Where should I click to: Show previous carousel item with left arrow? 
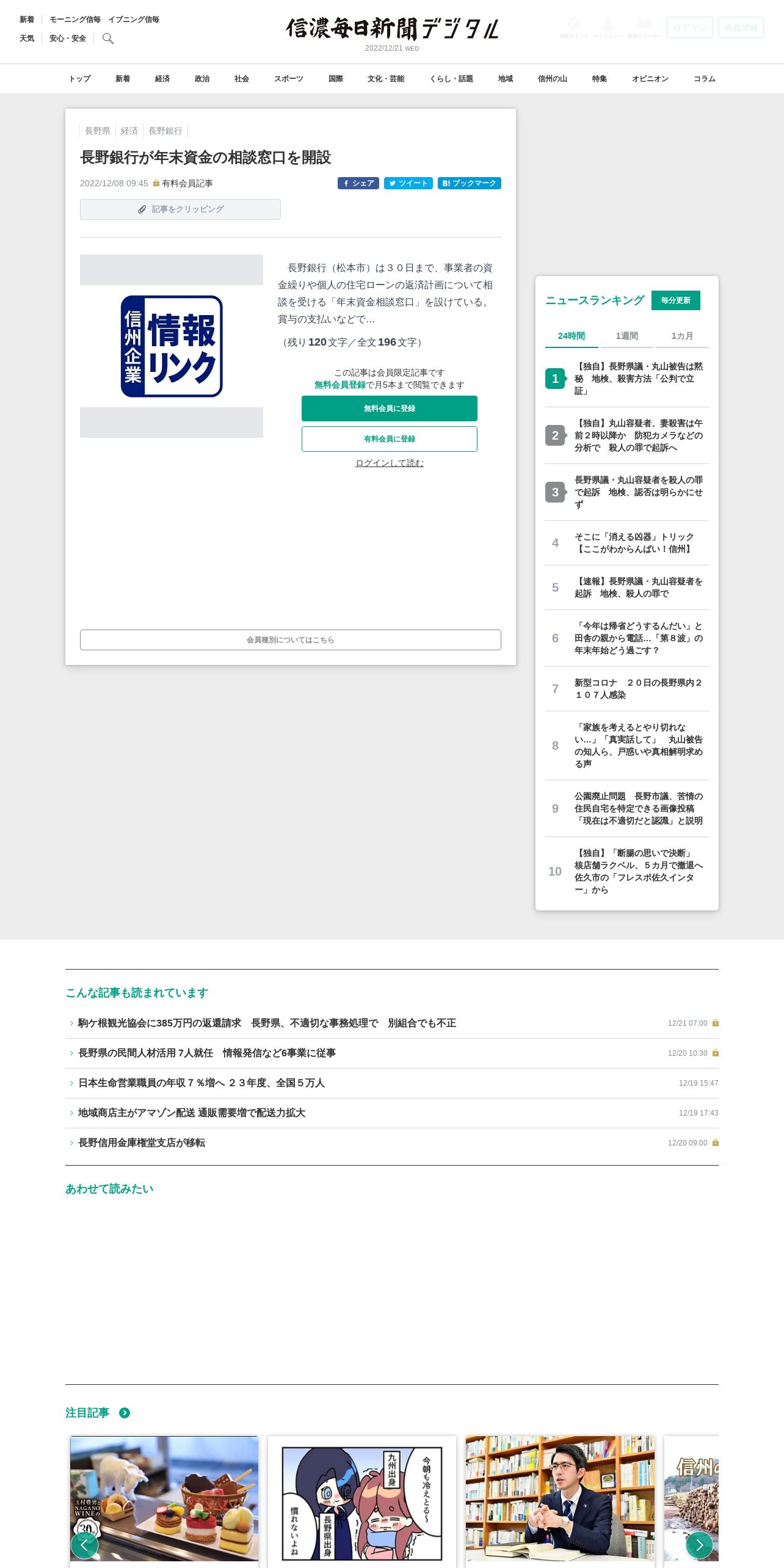point(84,1545)
